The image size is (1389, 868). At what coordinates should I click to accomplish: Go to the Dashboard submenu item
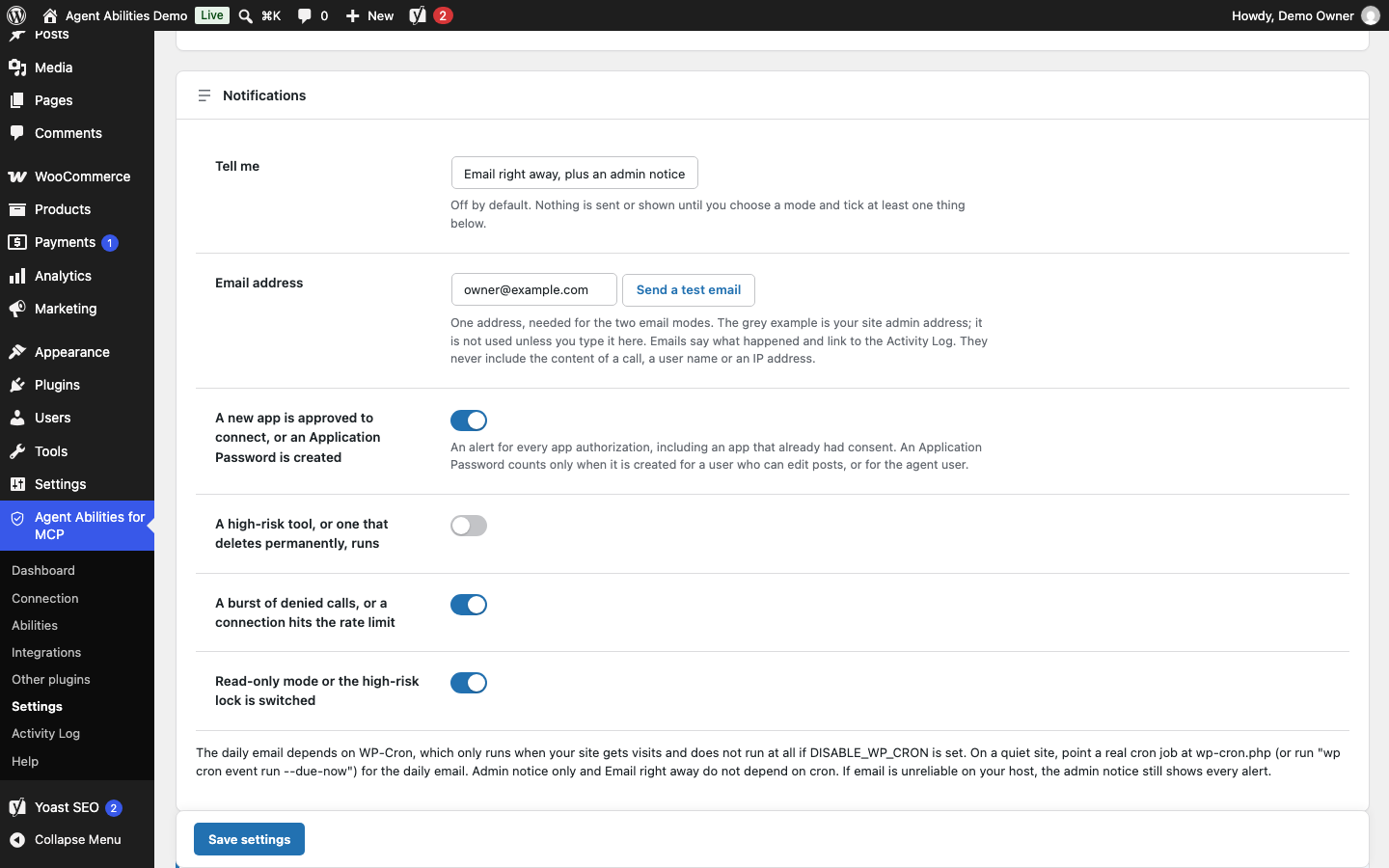coord(43,571)
